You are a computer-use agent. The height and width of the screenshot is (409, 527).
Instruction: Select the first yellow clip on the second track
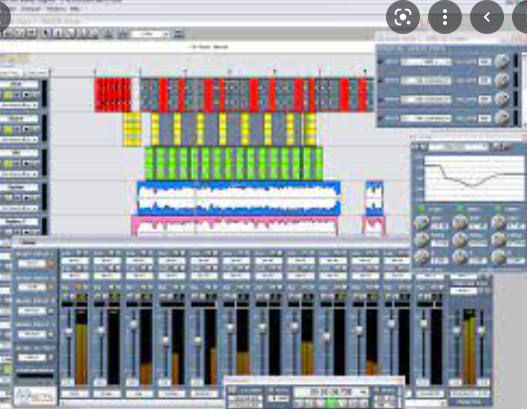point(132,129)
